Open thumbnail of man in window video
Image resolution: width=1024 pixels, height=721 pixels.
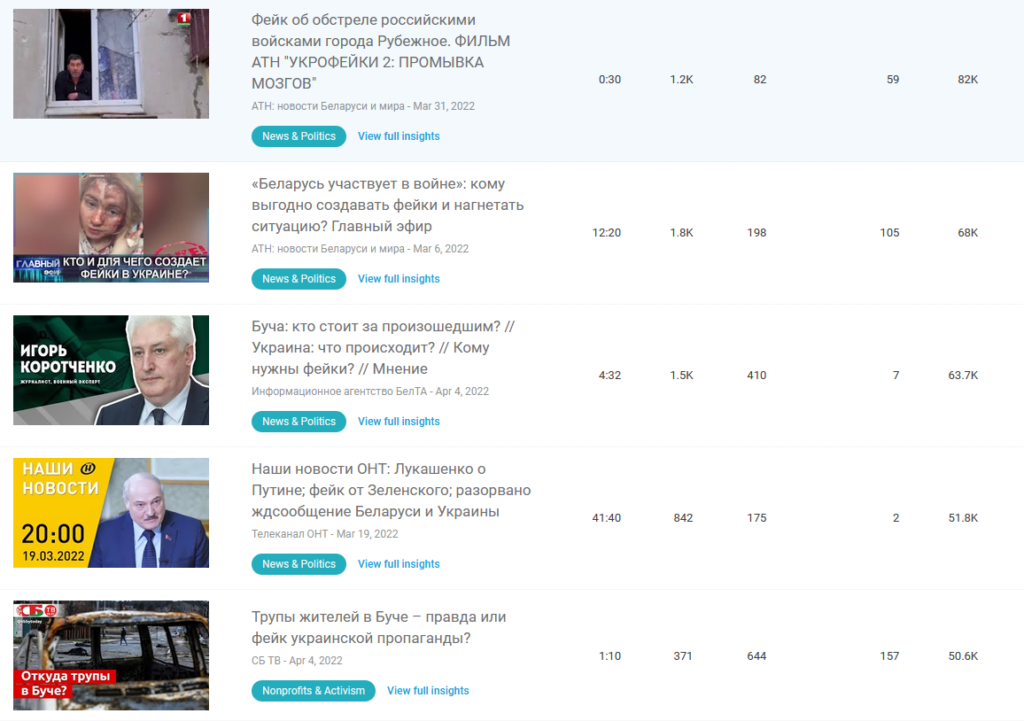(x=111, y=63)
